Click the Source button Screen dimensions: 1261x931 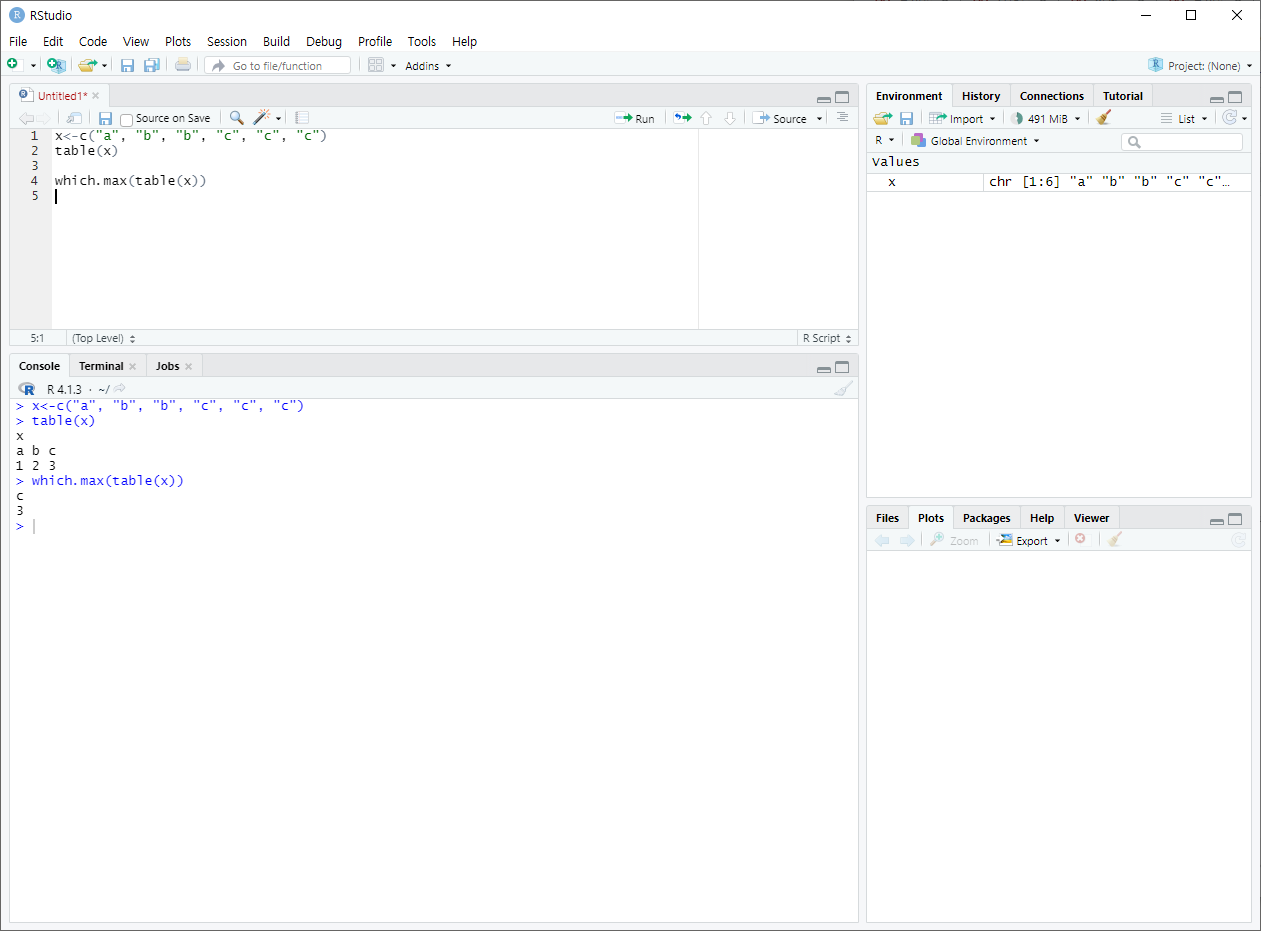click(781, 118)
